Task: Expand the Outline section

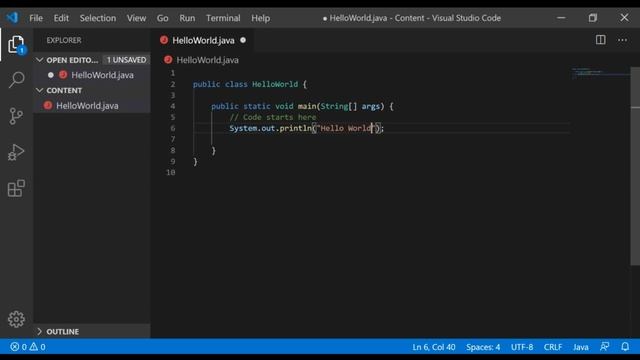Action: (40, 331)
